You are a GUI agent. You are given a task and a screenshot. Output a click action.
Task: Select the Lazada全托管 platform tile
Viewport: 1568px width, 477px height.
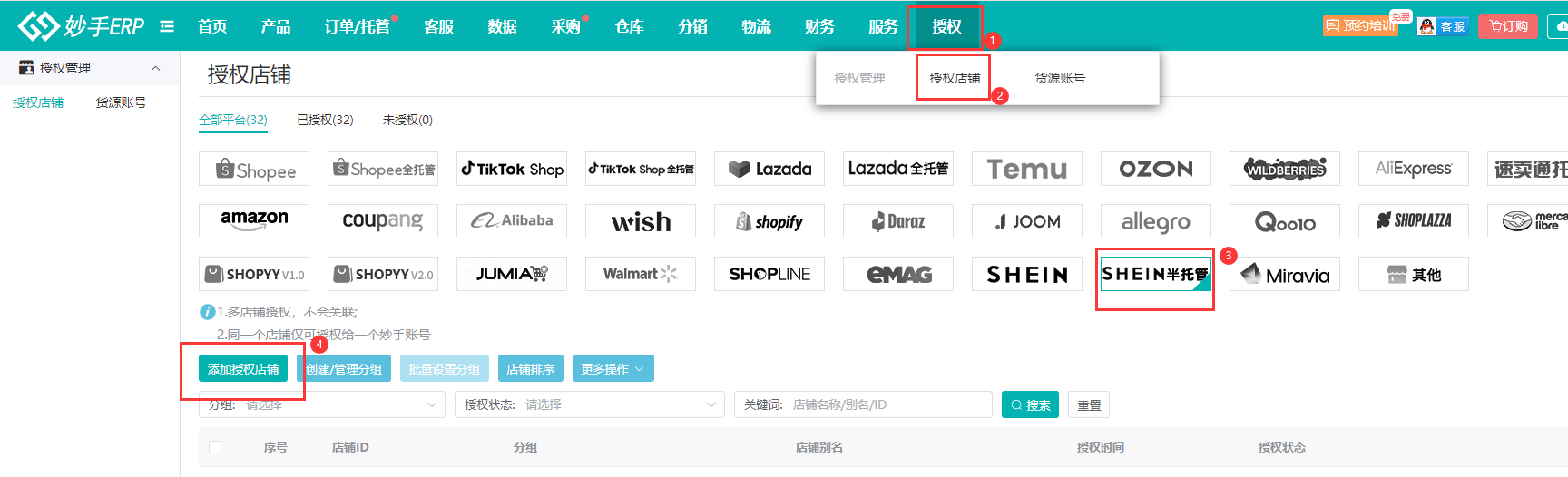(x=898, y=169)
